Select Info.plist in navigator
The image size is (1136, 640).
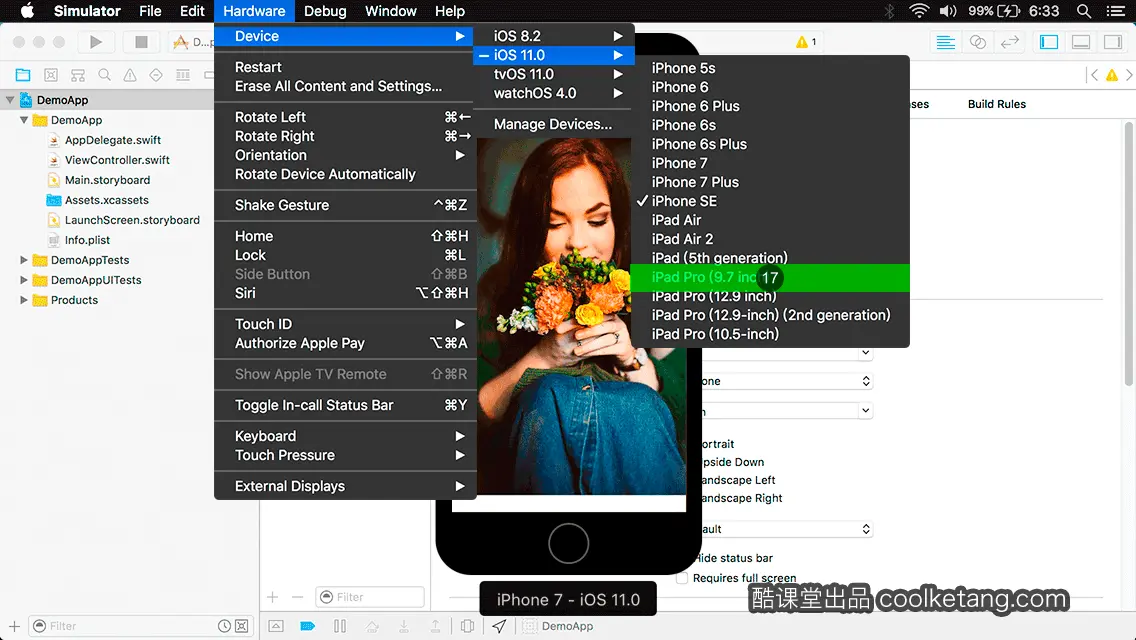[x=87, y=240]
